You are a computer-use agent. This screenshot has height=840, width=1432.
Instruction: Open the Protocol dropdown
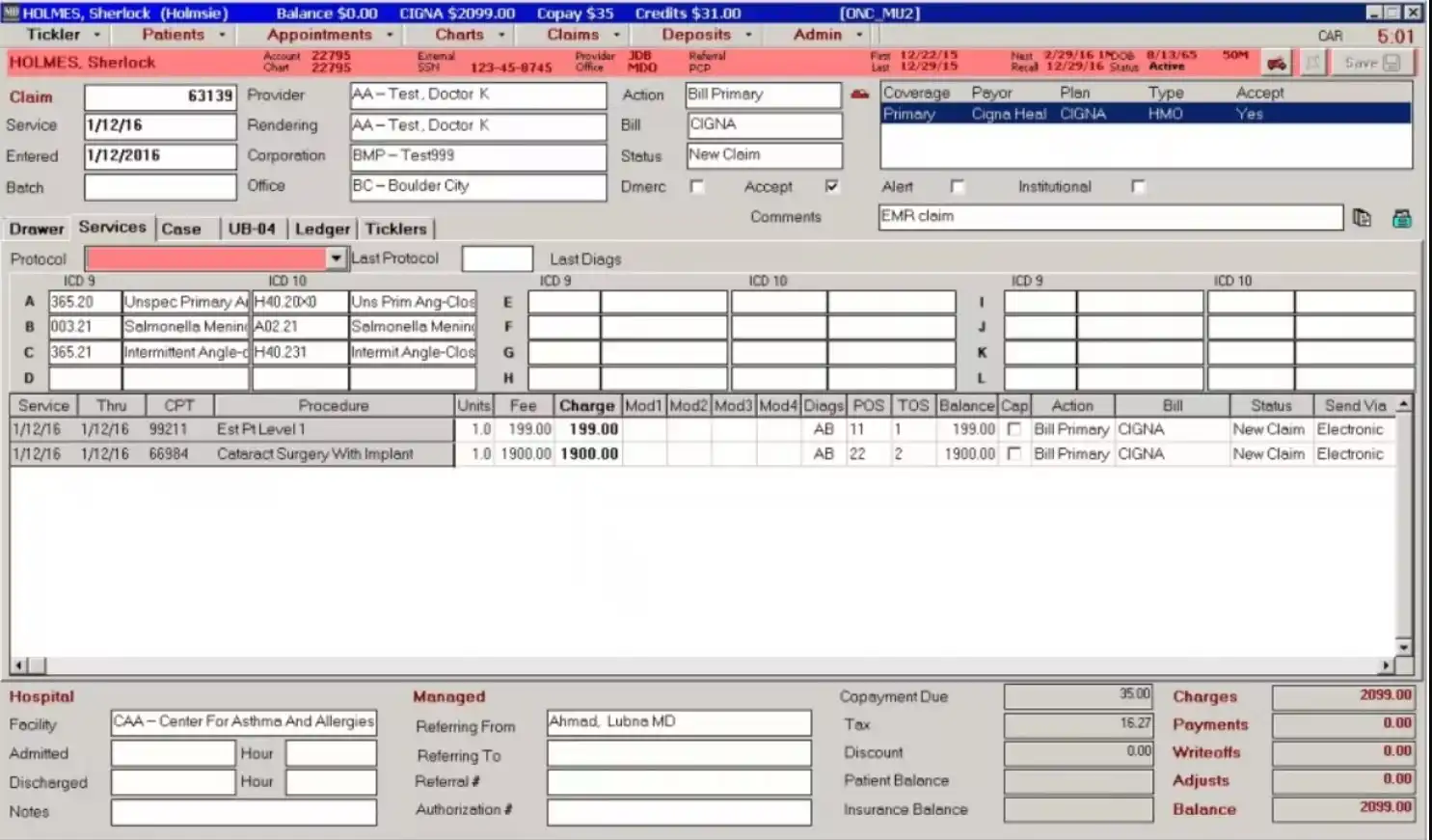[336, 258]
